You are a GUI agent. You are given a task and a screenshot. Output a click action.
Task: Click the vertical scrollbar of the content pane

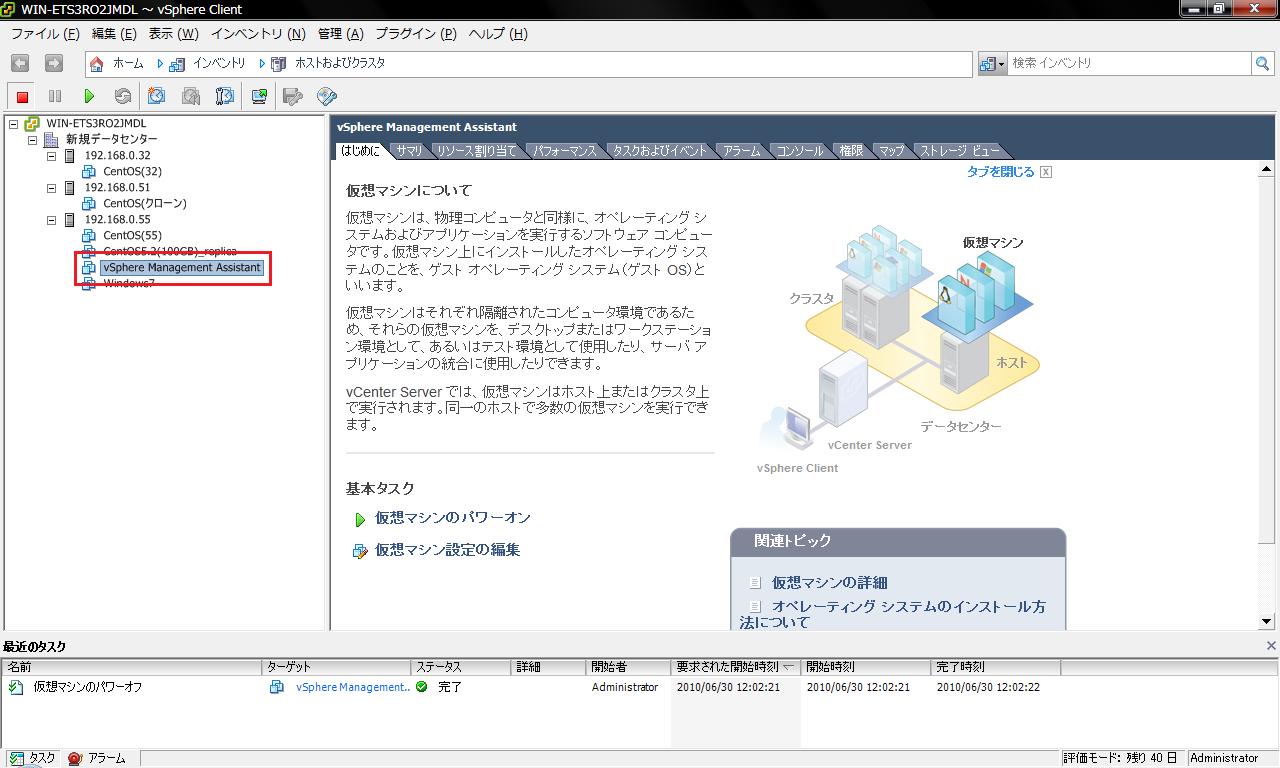tap(1267, 396)
